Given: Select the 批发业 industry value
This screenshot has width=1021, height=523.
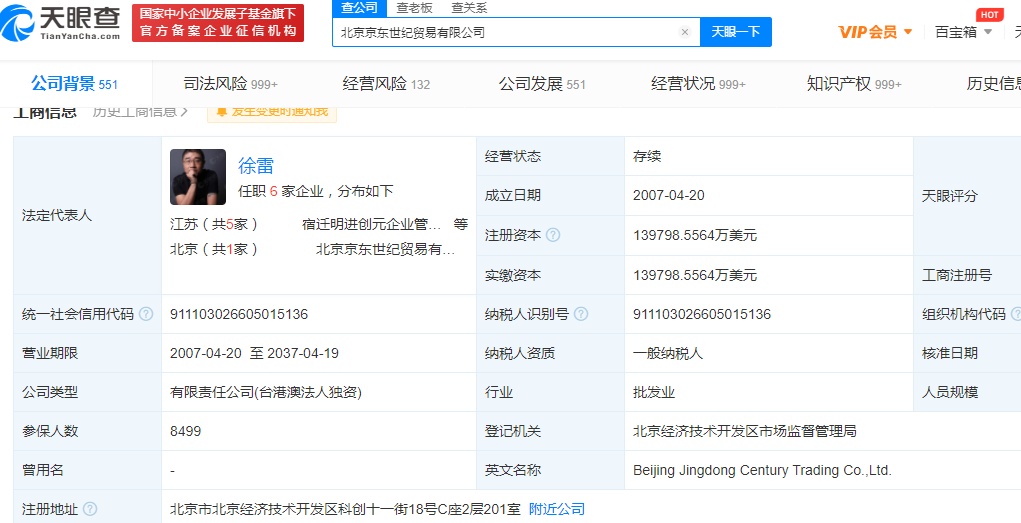Looking at the screenshot, I should pos(654,392).
